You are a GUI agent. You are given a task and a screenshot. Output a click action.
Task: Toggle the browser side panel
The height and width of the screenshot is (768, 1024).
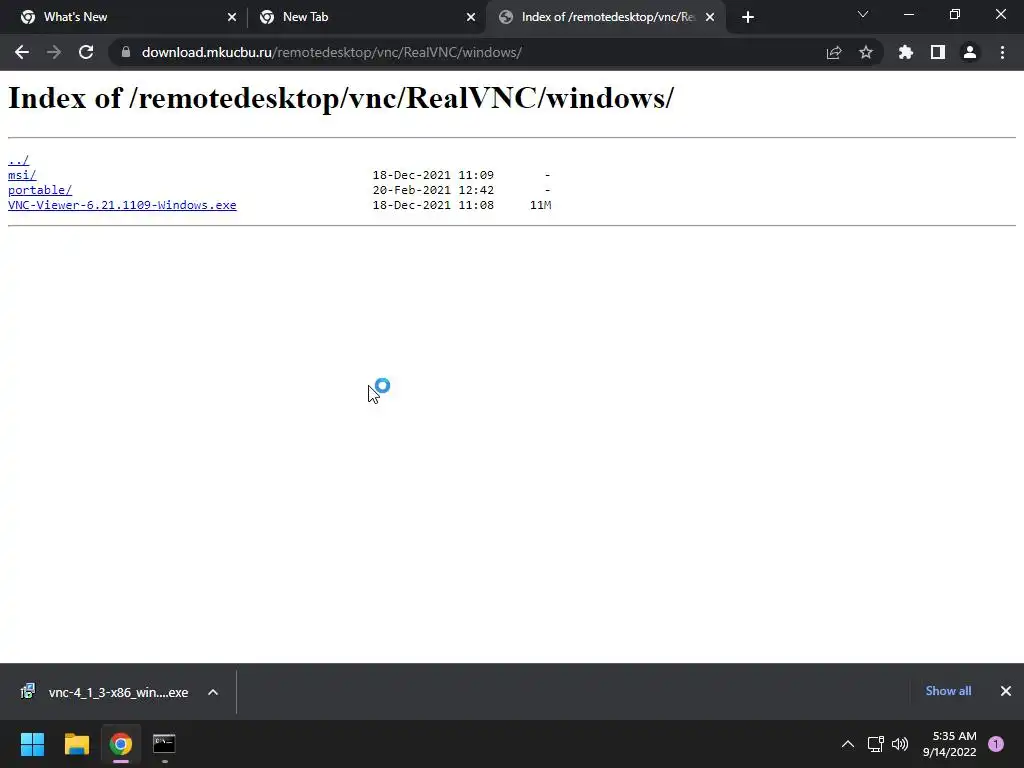(938, 52)
